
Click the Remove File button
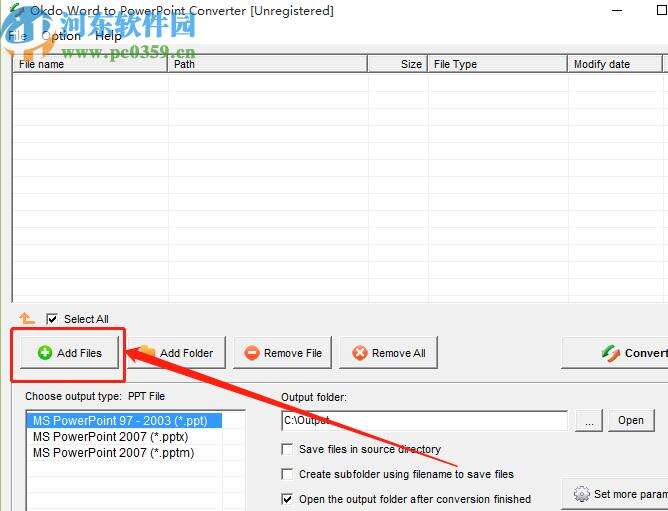click(282, 352)
